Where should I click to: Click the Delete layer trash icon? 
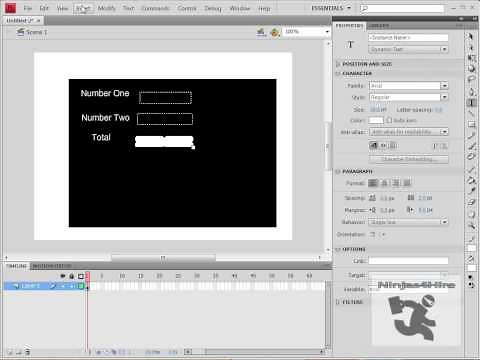pos(28,352)
